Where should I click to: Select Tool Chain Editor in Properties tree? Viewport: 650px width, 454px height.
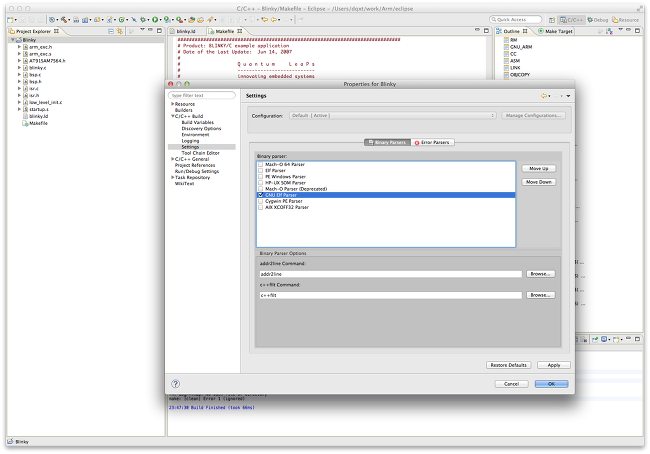[x=200, y=153]
